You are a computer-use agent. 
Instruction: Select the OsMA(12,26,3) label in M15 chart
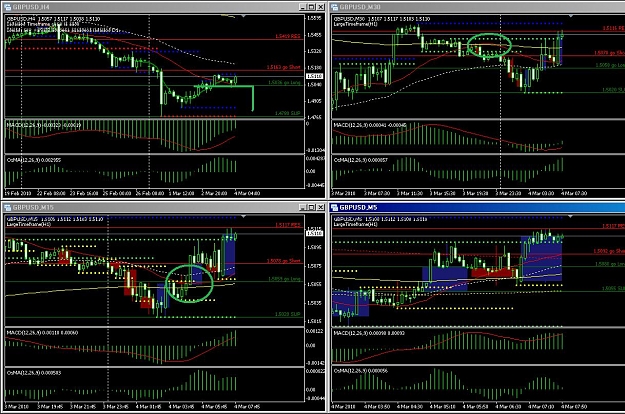click(33, 373)
